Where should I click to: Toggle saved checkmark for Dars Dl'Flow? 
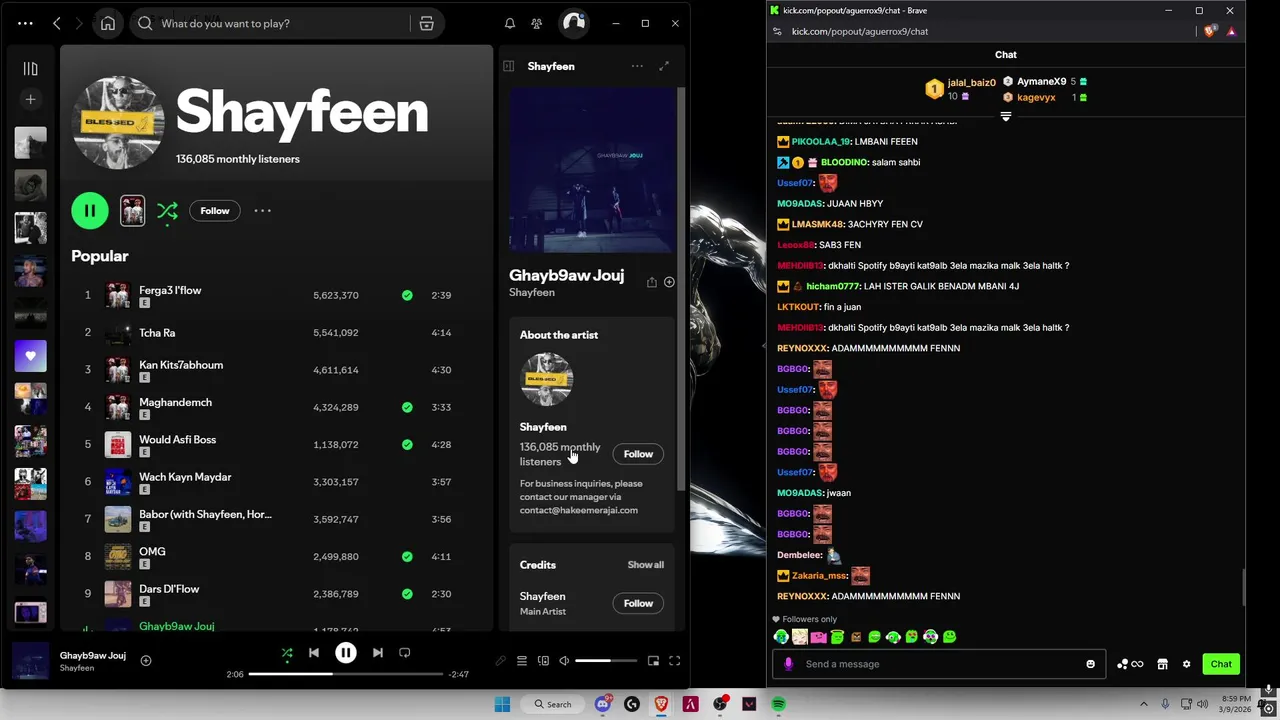pos(407,594)
